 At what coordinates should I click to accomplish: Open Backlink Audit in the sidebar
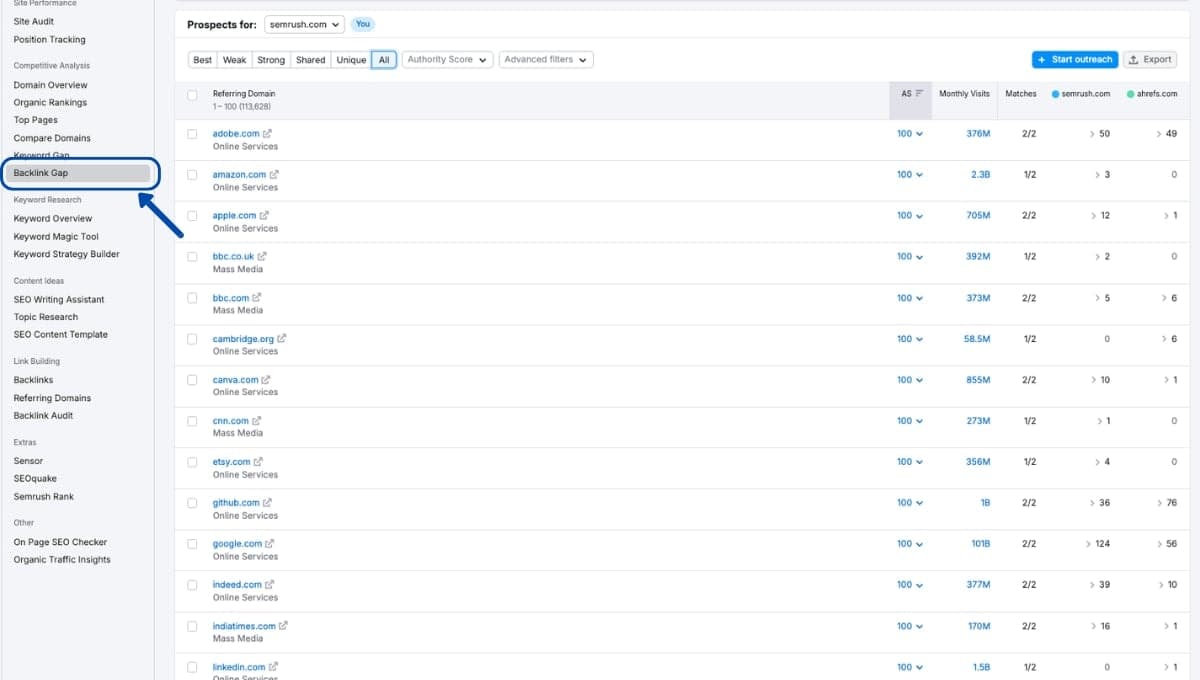click(x=43, y=415)
